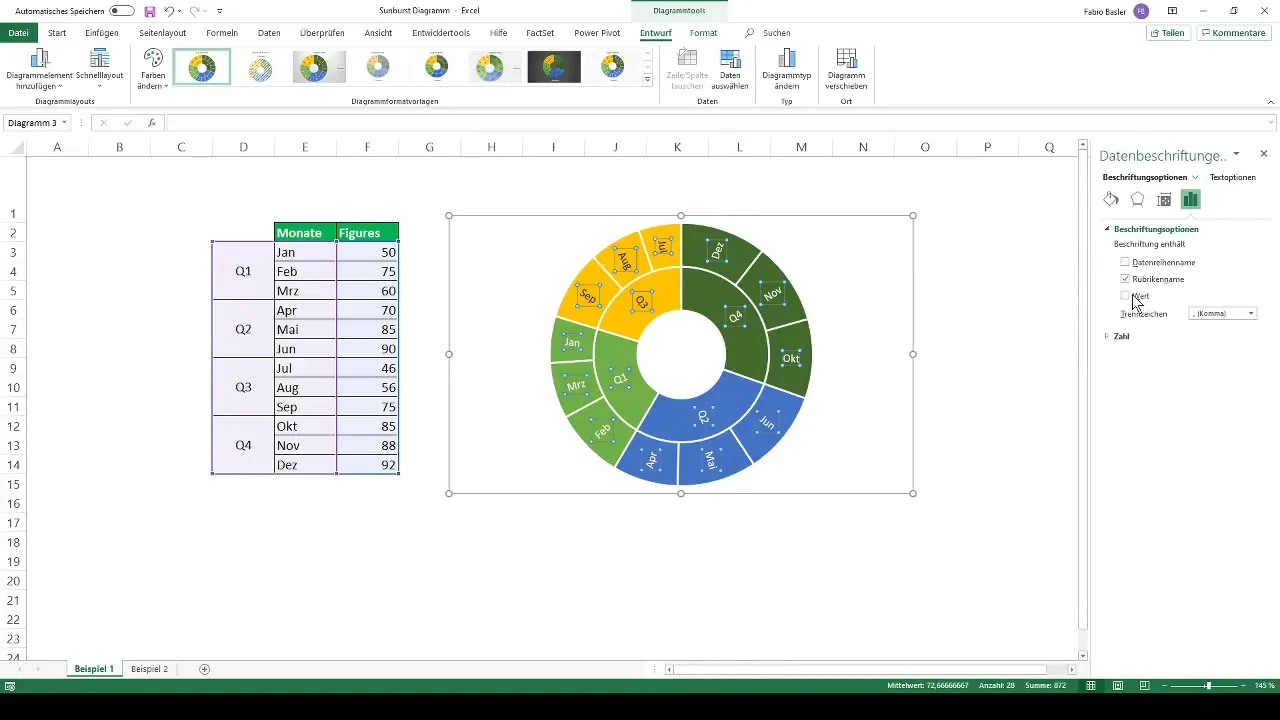The height and width of the screenshot is (720, 1280).
Task: Switch to Normal view in status bar
Action: pos(1091,685)
